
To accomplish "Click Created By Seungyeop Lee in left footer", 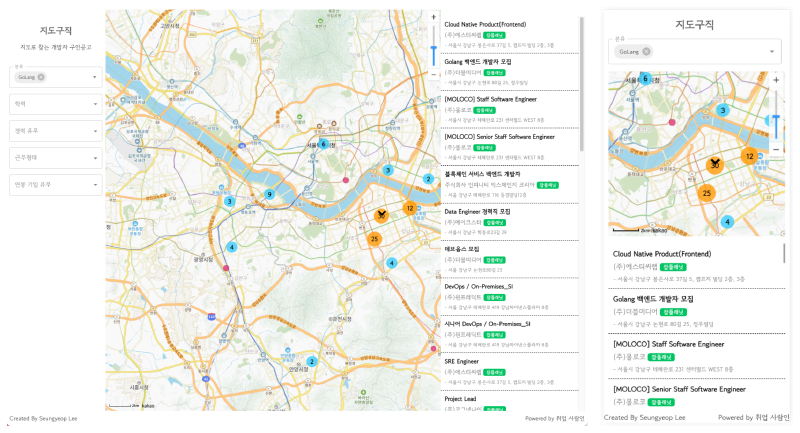I will tap(43, 418).
